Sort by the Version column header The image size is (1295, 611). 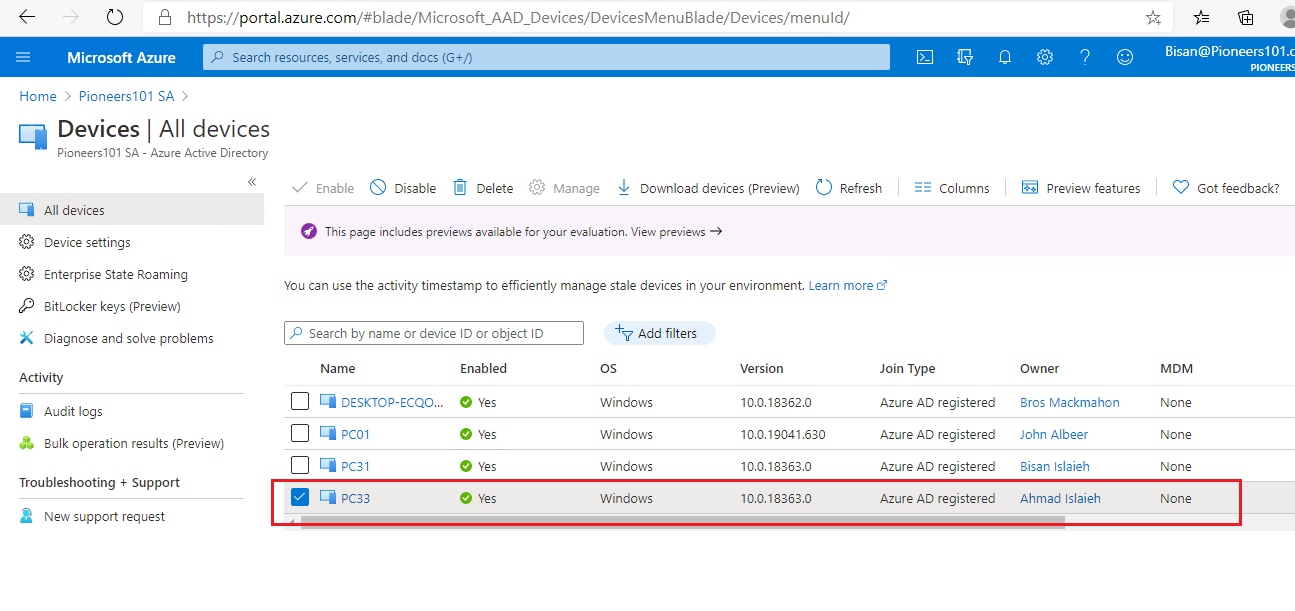[762, 368]
